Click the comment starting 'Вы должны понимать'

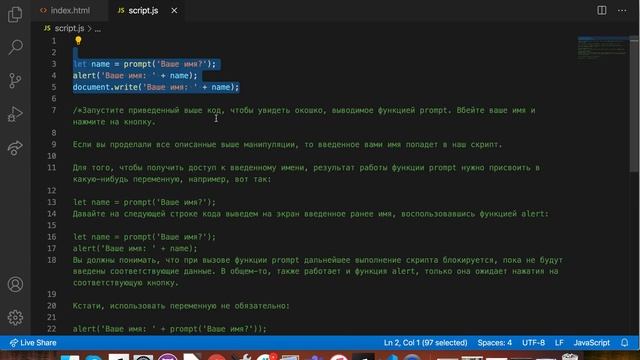pyautogui.click(x=318, y=271)
